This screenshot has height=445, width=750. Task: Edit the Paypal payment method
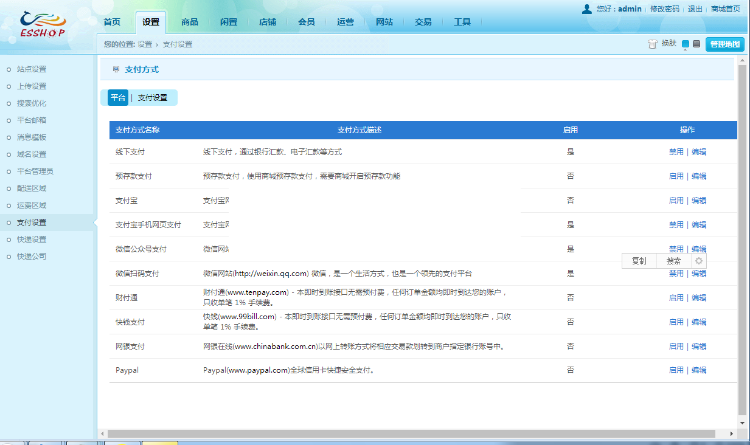(x=699, y=370)
